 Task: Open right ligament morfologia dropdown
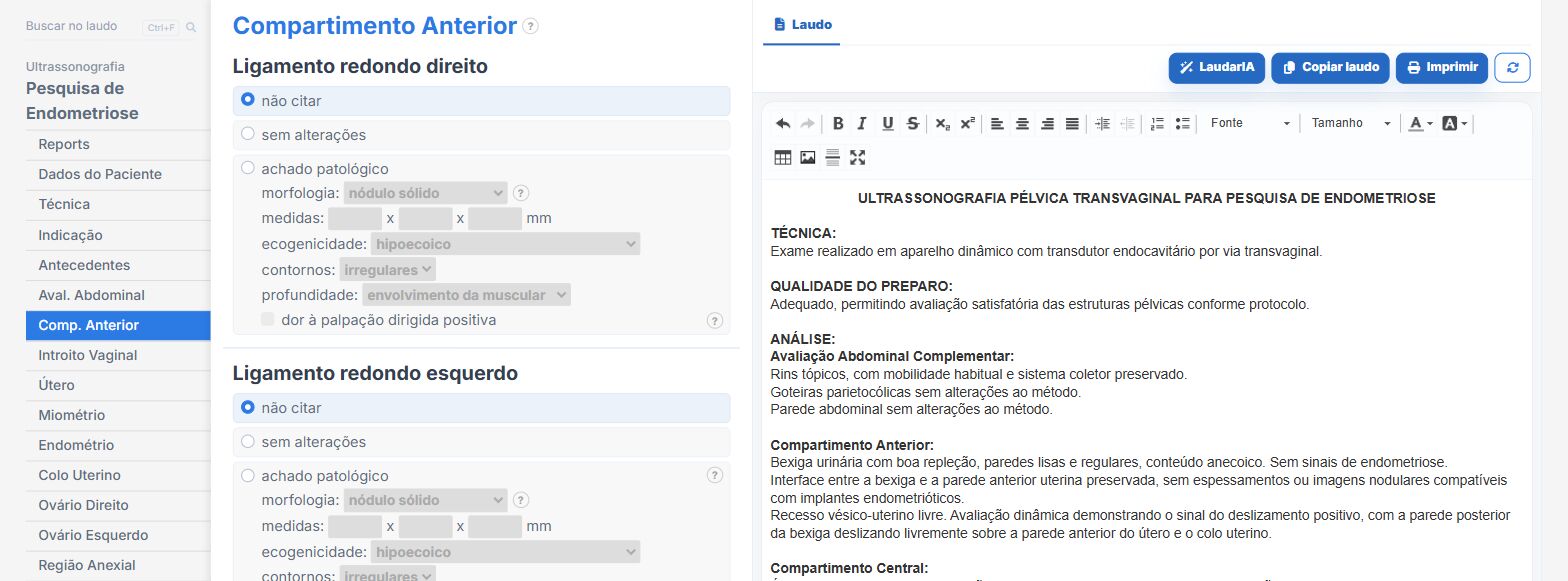point(425,193)
